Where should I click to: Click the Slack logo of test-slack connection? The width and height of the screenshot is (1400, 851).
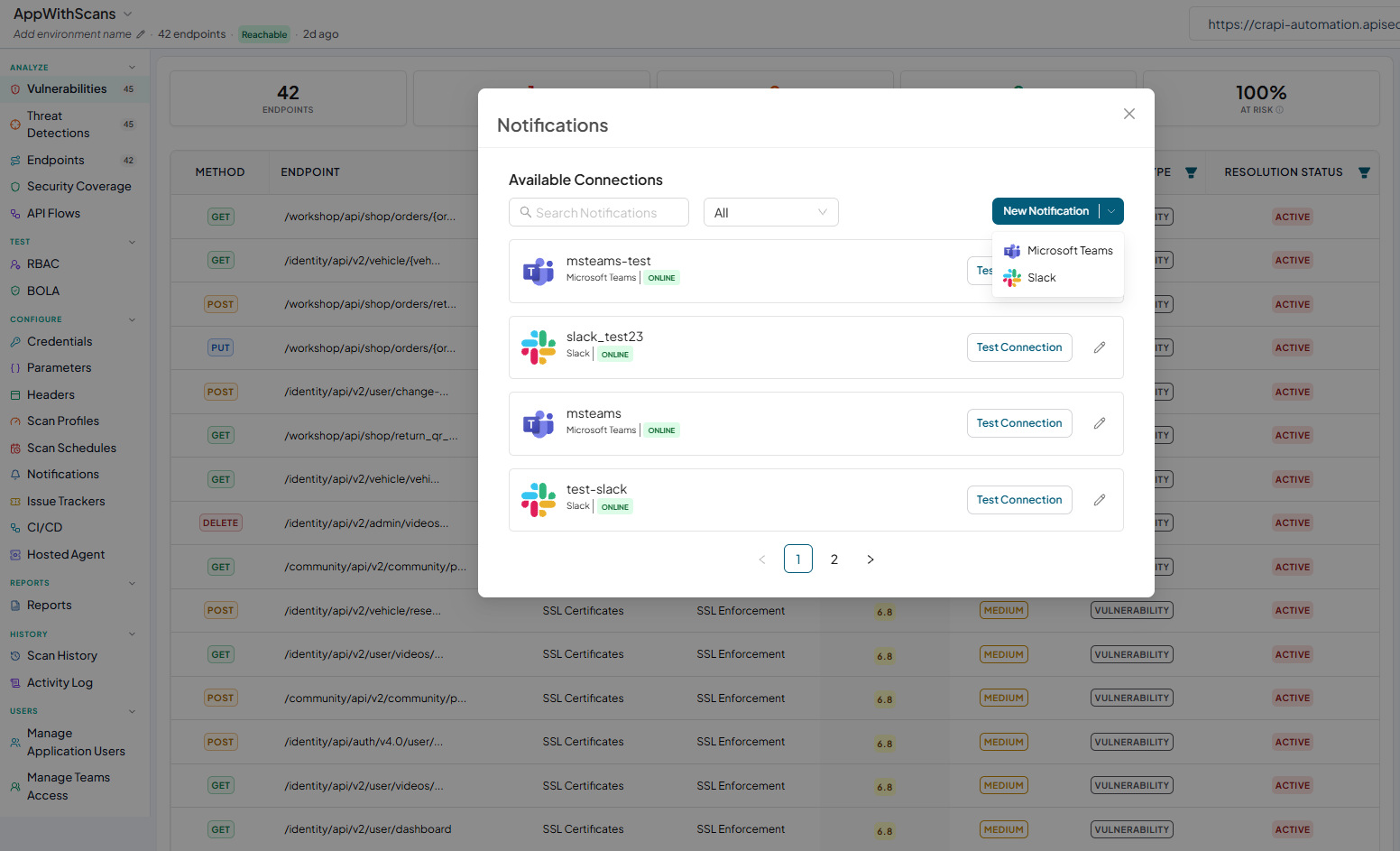coord(539,500)
